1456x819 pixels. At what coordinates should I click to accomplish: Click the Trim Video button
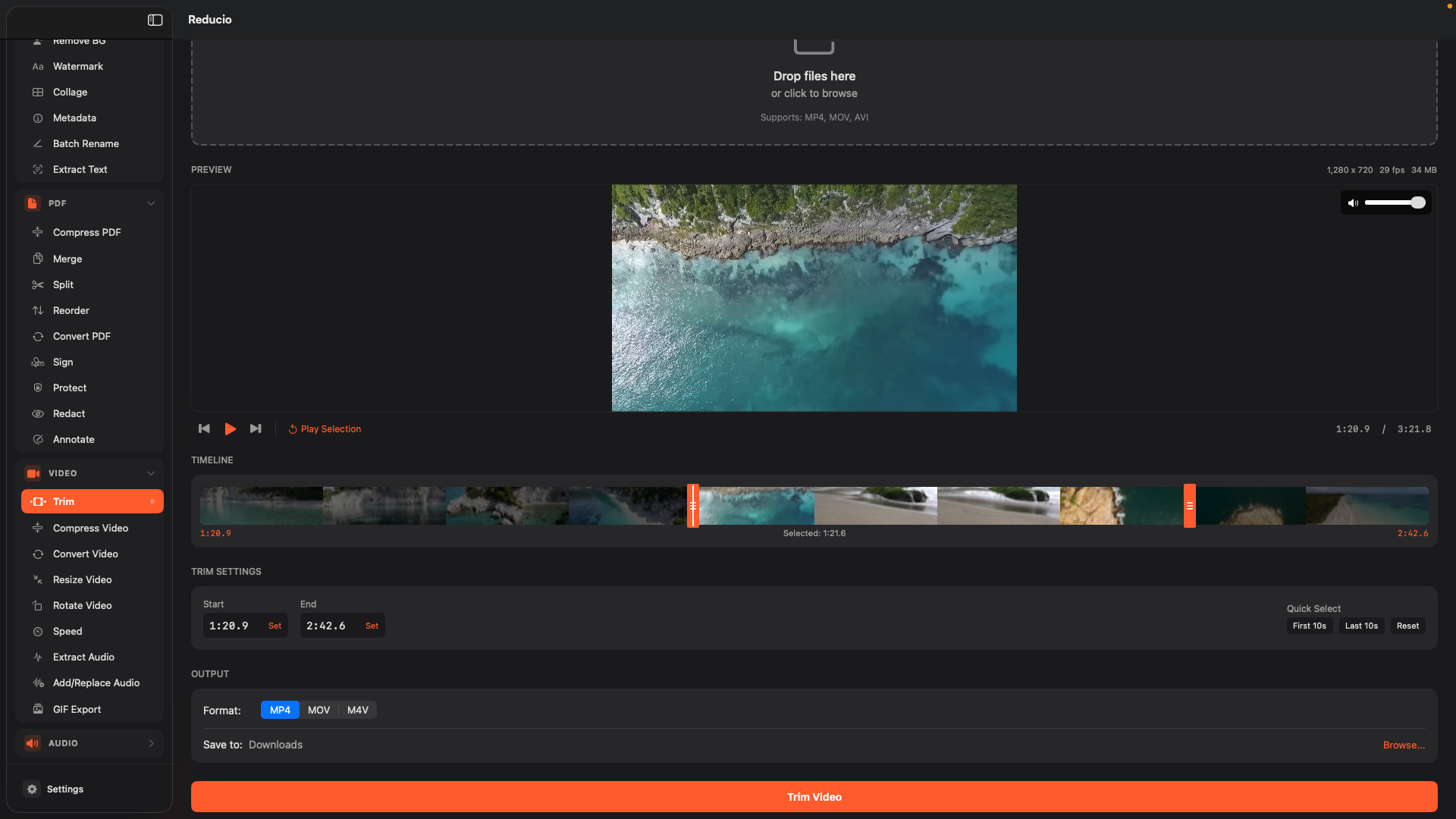point(814,796)
